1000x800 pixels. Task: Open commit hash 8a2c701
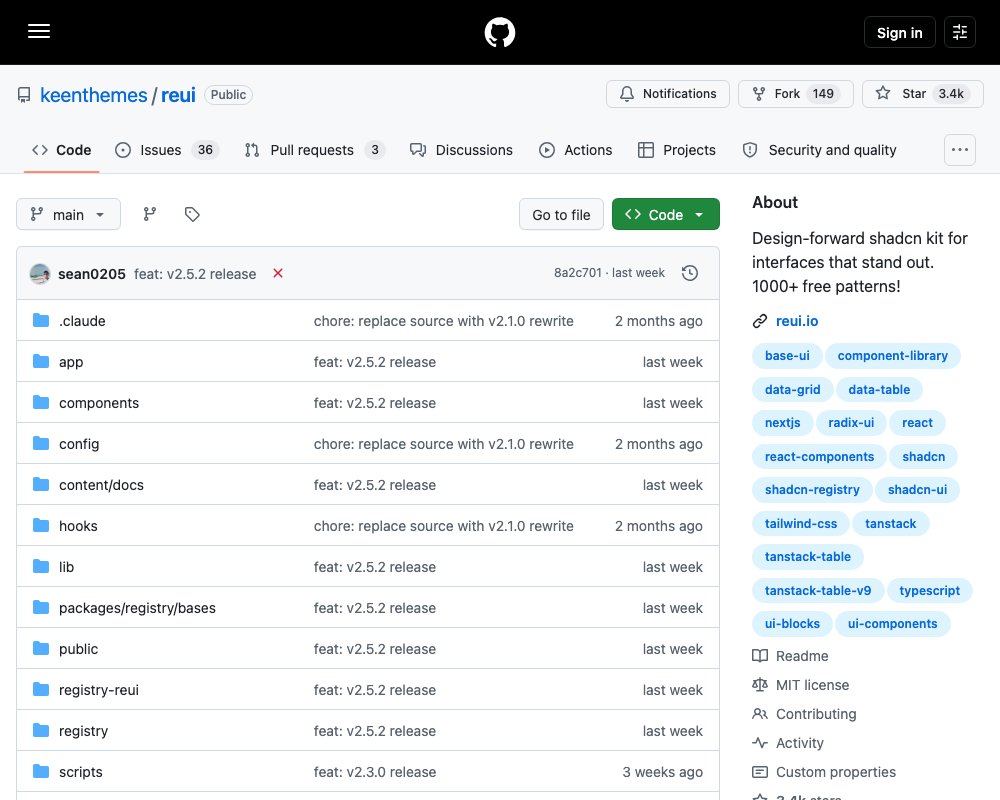(x=577, y=273)
